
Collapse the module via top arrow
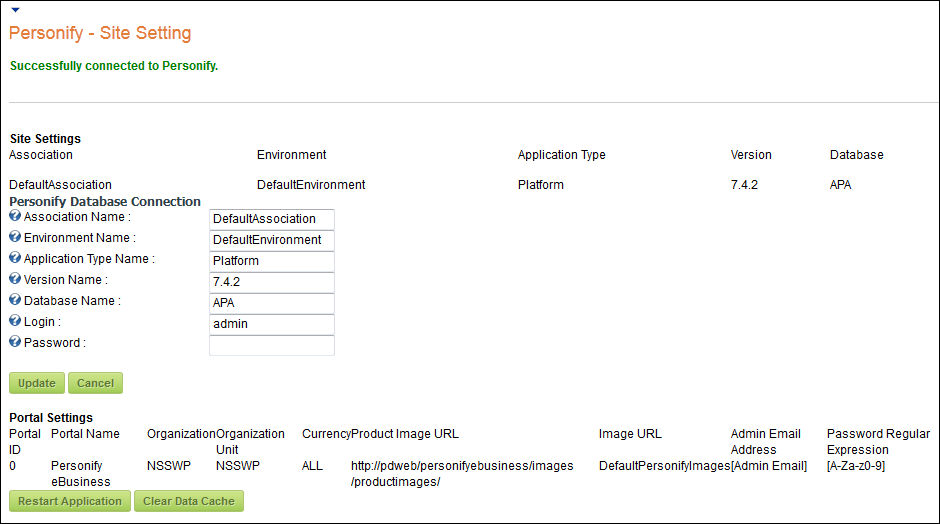point(16,10)
